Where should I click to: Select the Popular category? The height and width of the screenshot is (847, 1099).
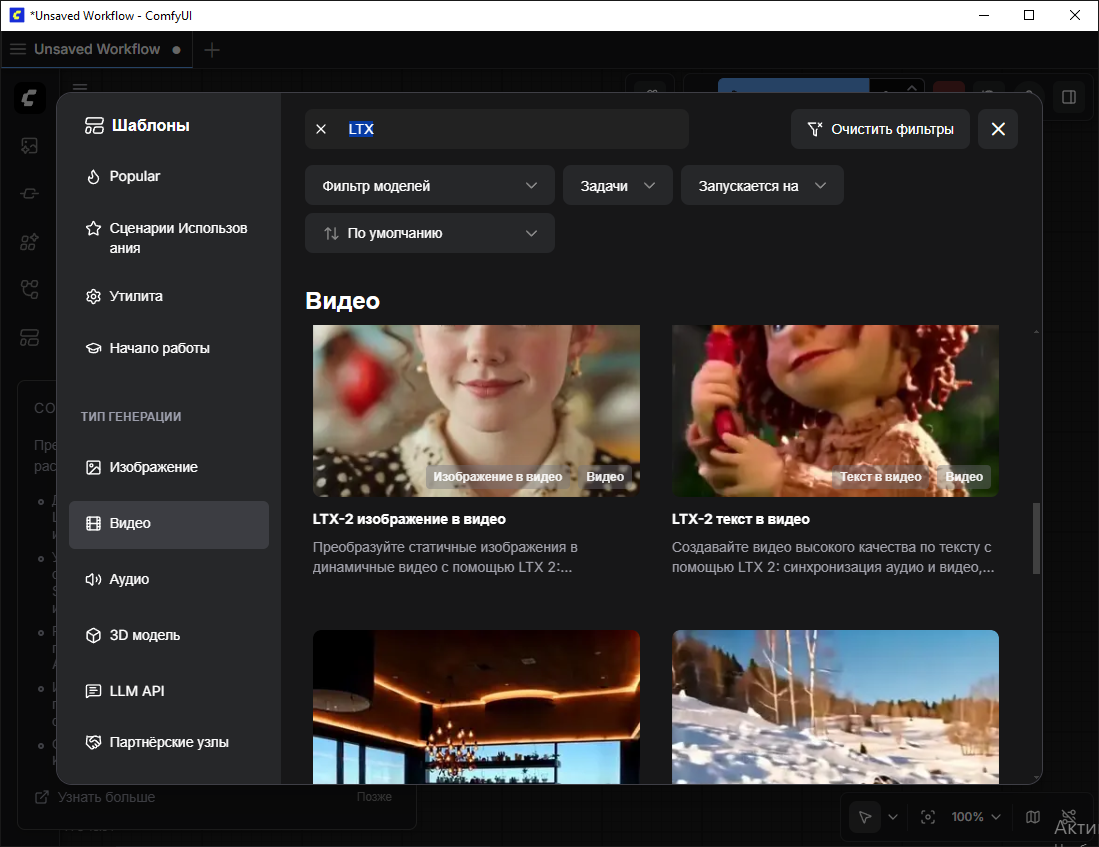click(169, 176)
